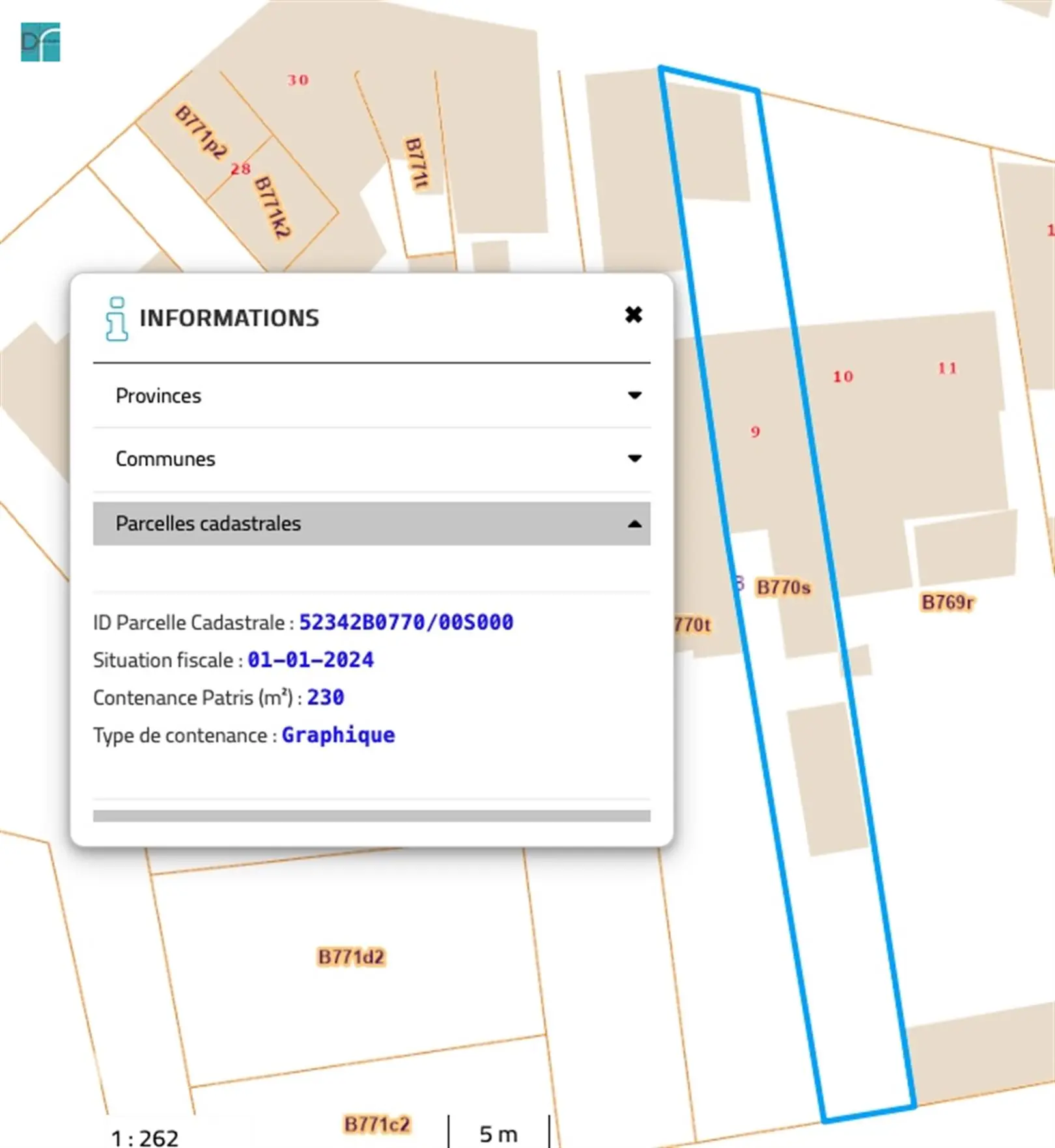Select parcel labeled B769r on map
The width and height of the screenshot is (1055, 1148).
(x=948, y=602)
